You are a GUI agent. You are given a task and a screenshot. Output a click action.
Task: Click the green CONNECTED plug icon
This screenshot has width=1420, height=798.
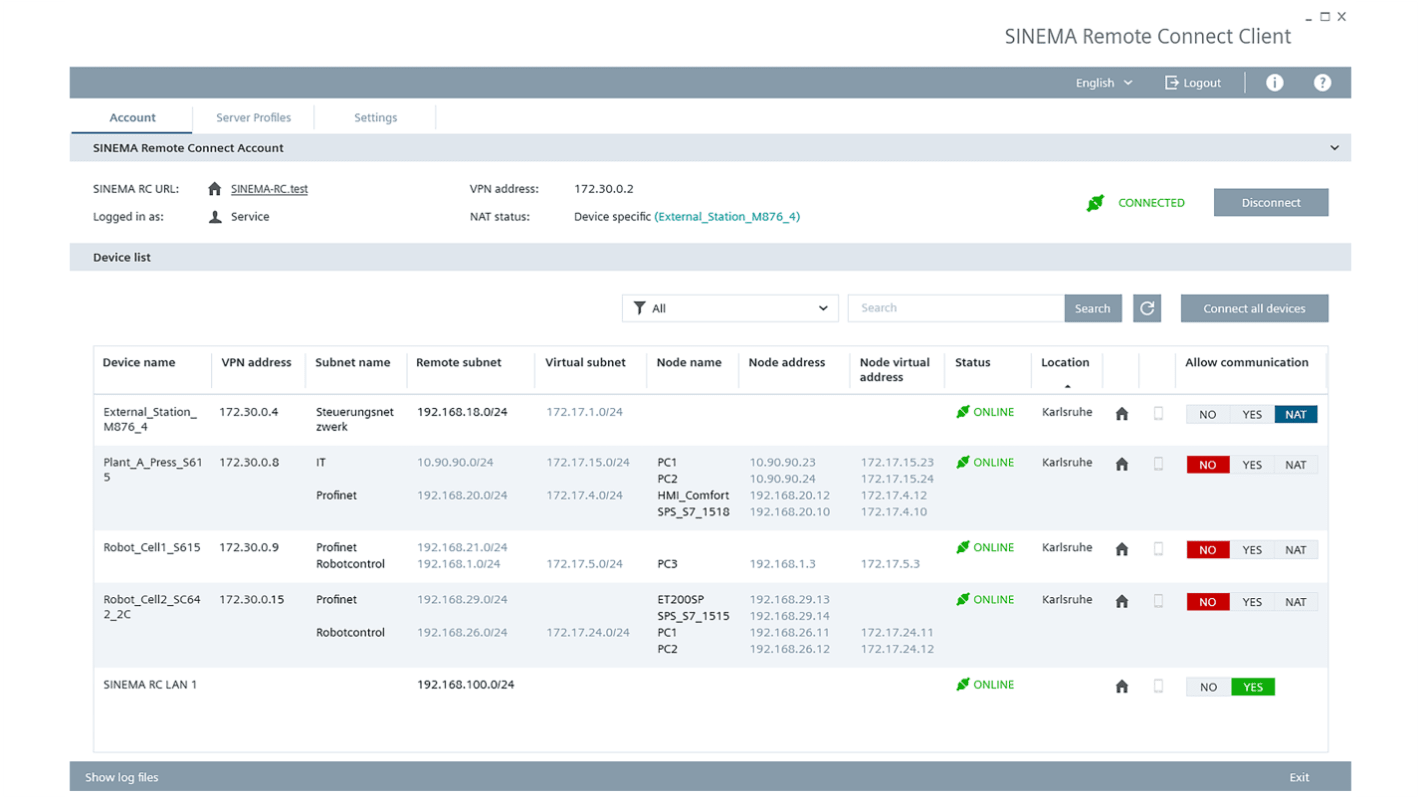[x=1095, y=203]
